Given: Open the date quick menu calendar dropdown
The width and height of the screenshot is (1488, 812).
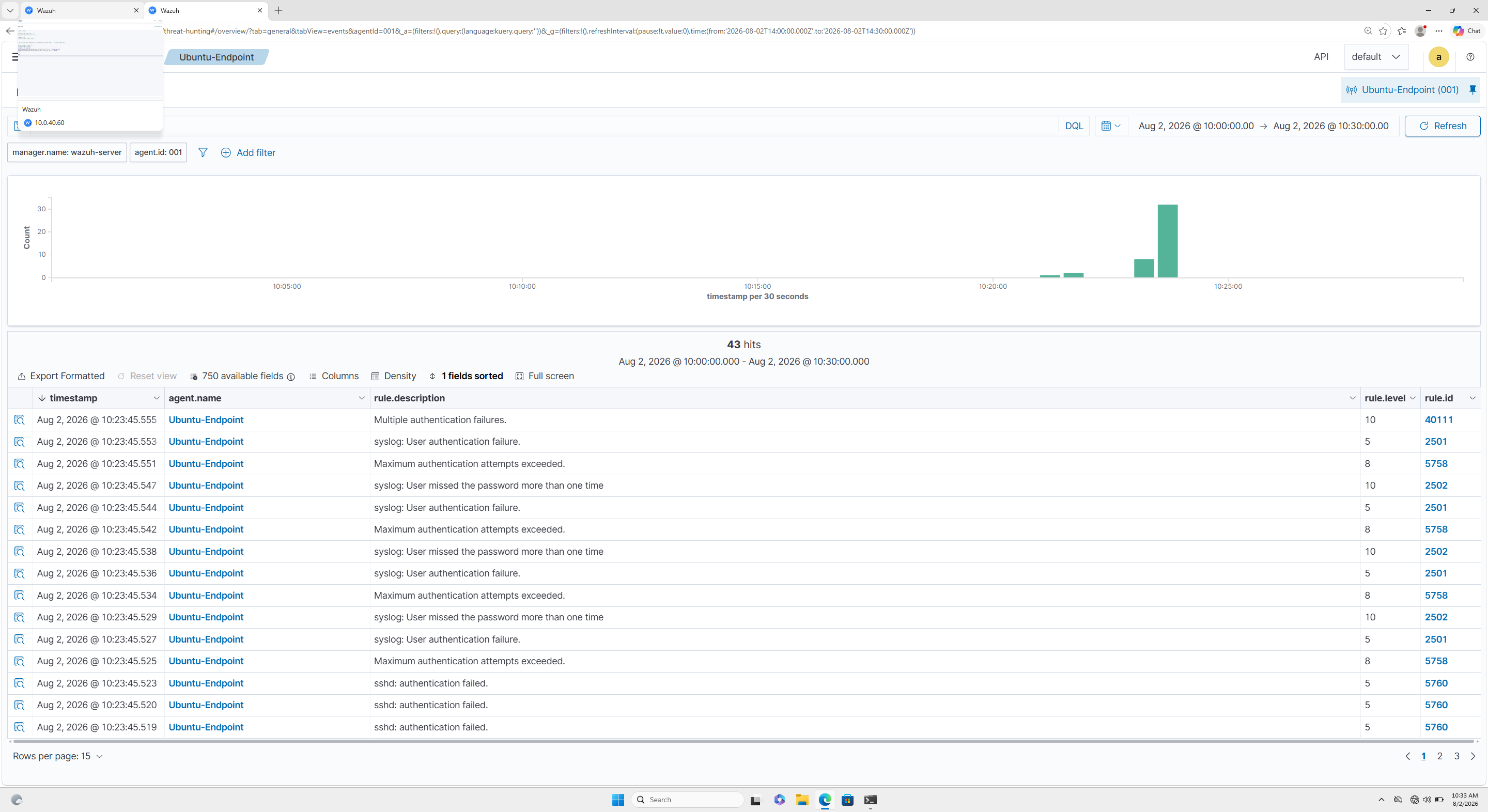Looking at the screenshot, I should 1111,126.
